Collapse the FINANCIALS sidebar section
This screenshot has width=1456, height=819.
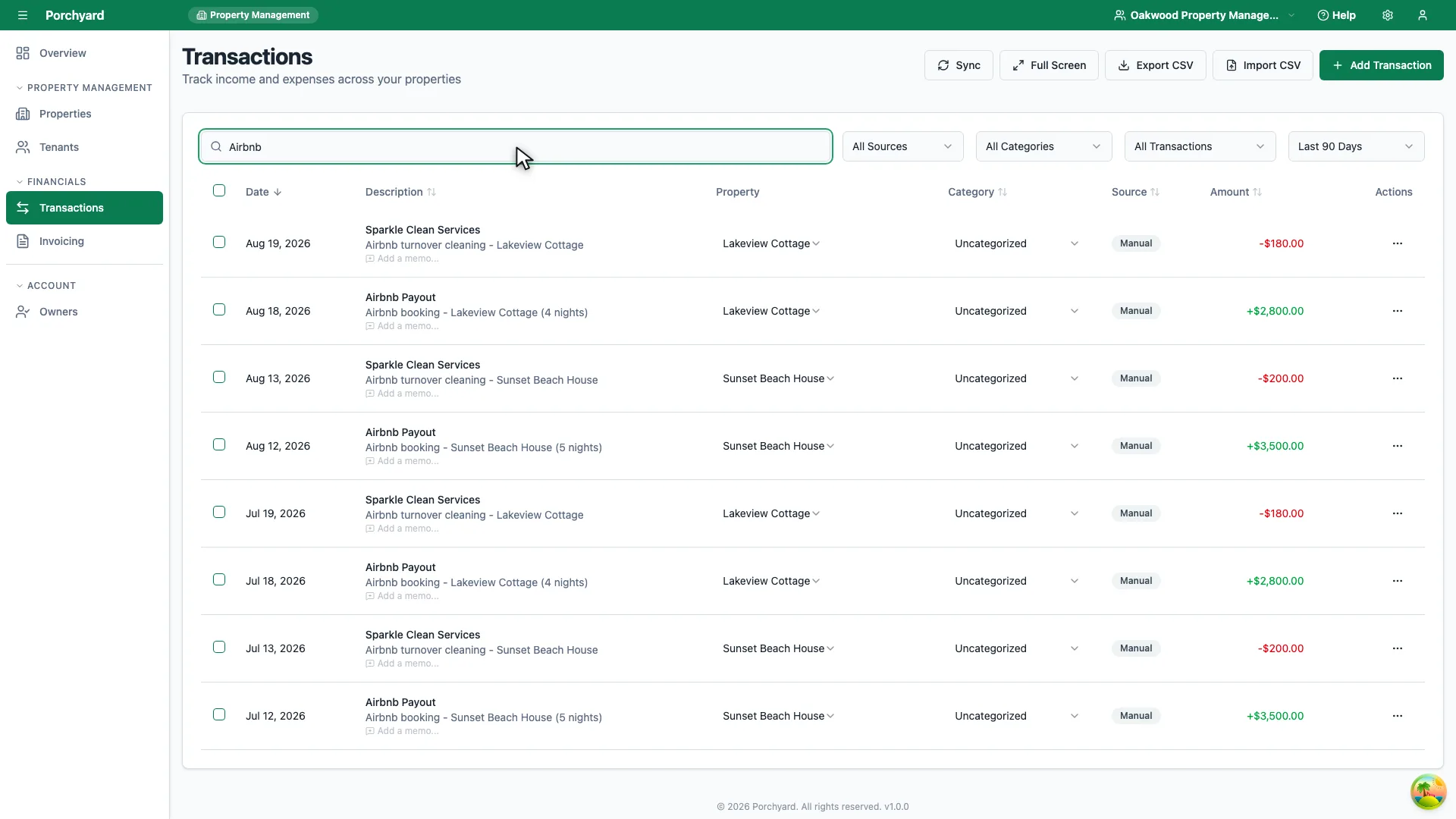(52, 182)
